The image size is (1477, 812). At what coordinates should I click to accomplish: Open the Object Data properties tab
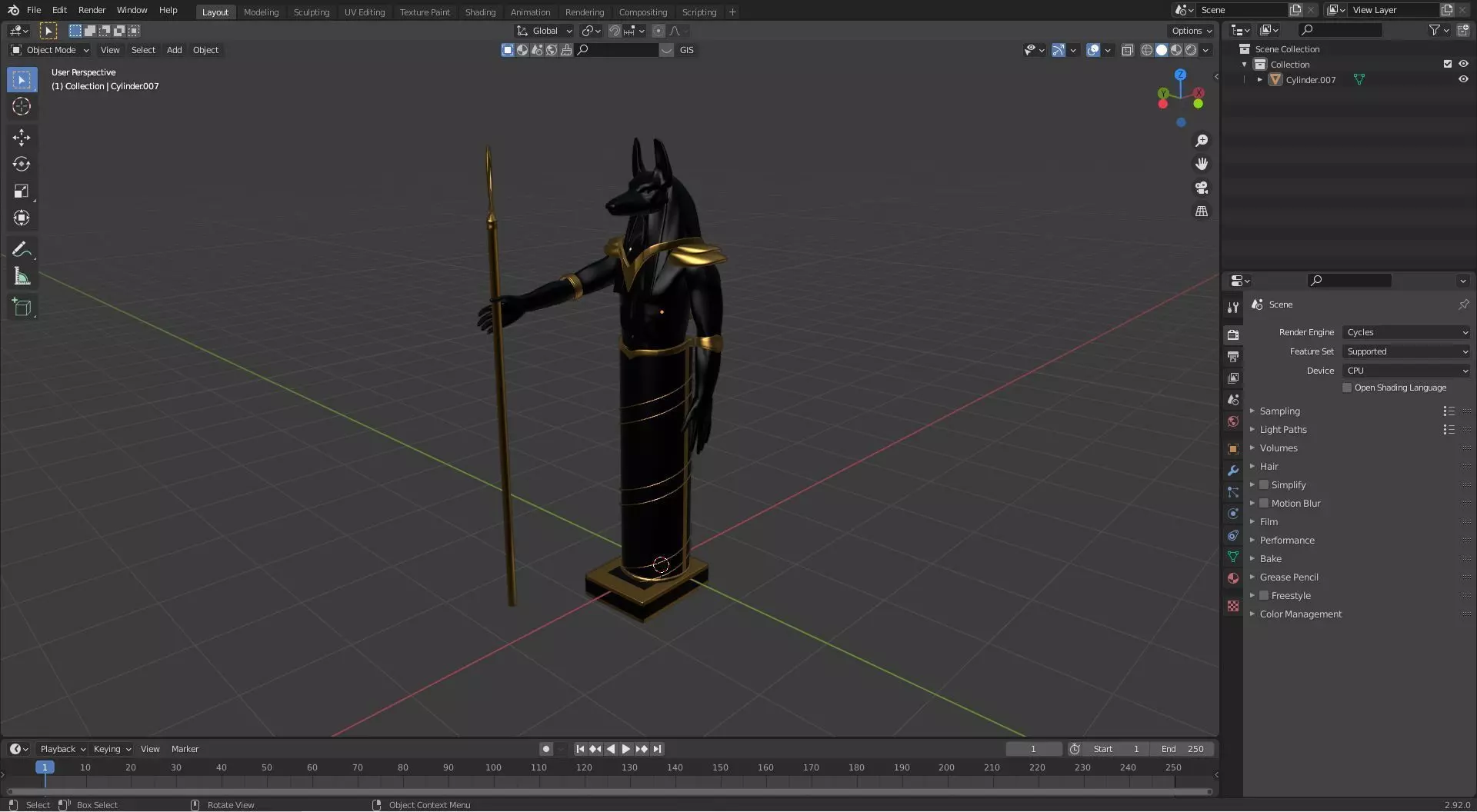click(x=1233, y=557)
